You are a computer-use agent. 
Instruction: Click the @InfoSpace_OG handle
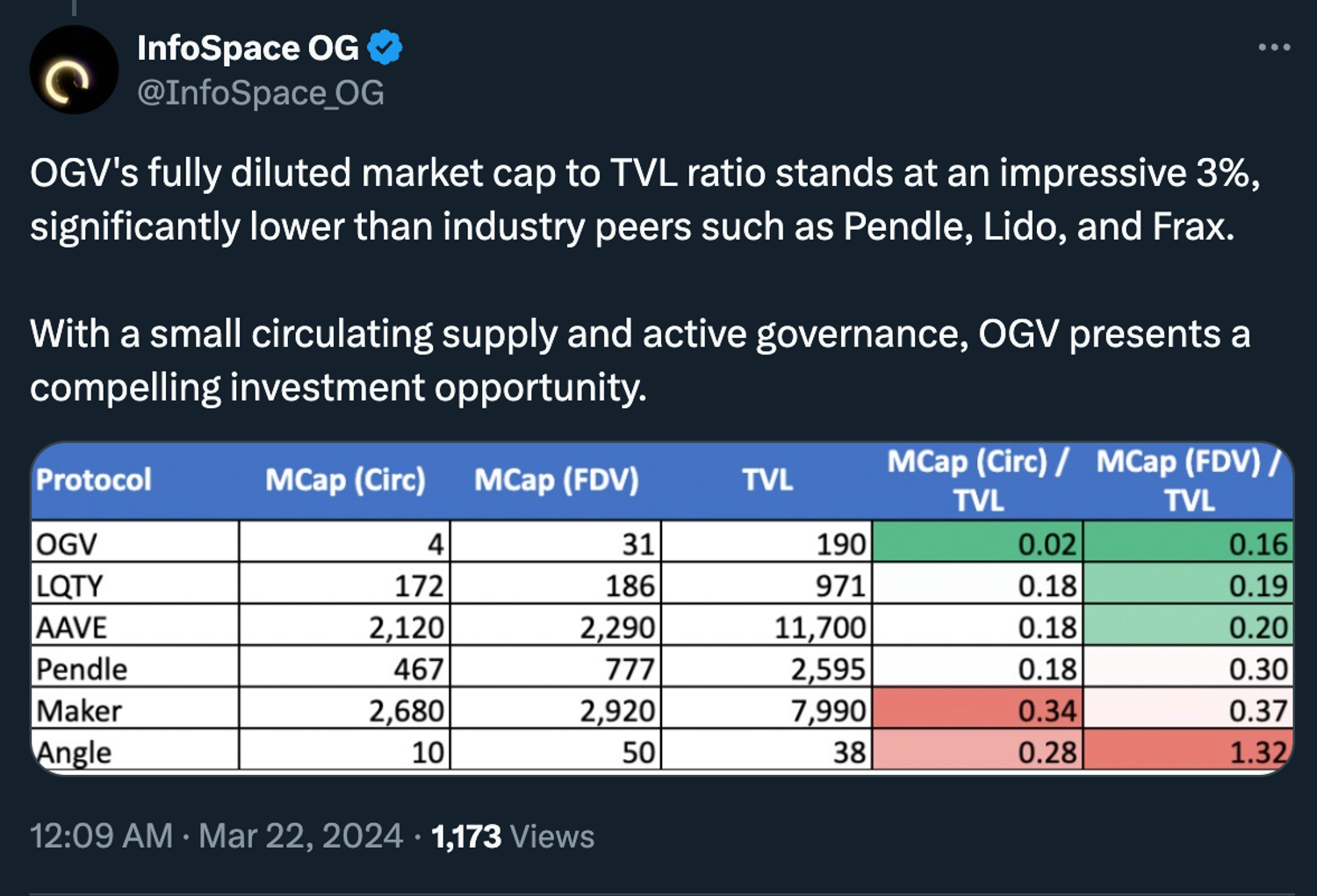click(261, 93)
